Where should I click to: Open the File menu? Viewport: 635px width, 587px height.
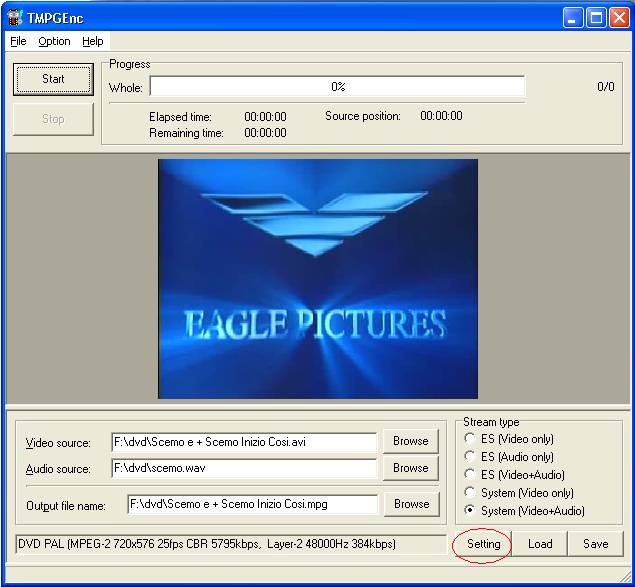click(18, 41)
